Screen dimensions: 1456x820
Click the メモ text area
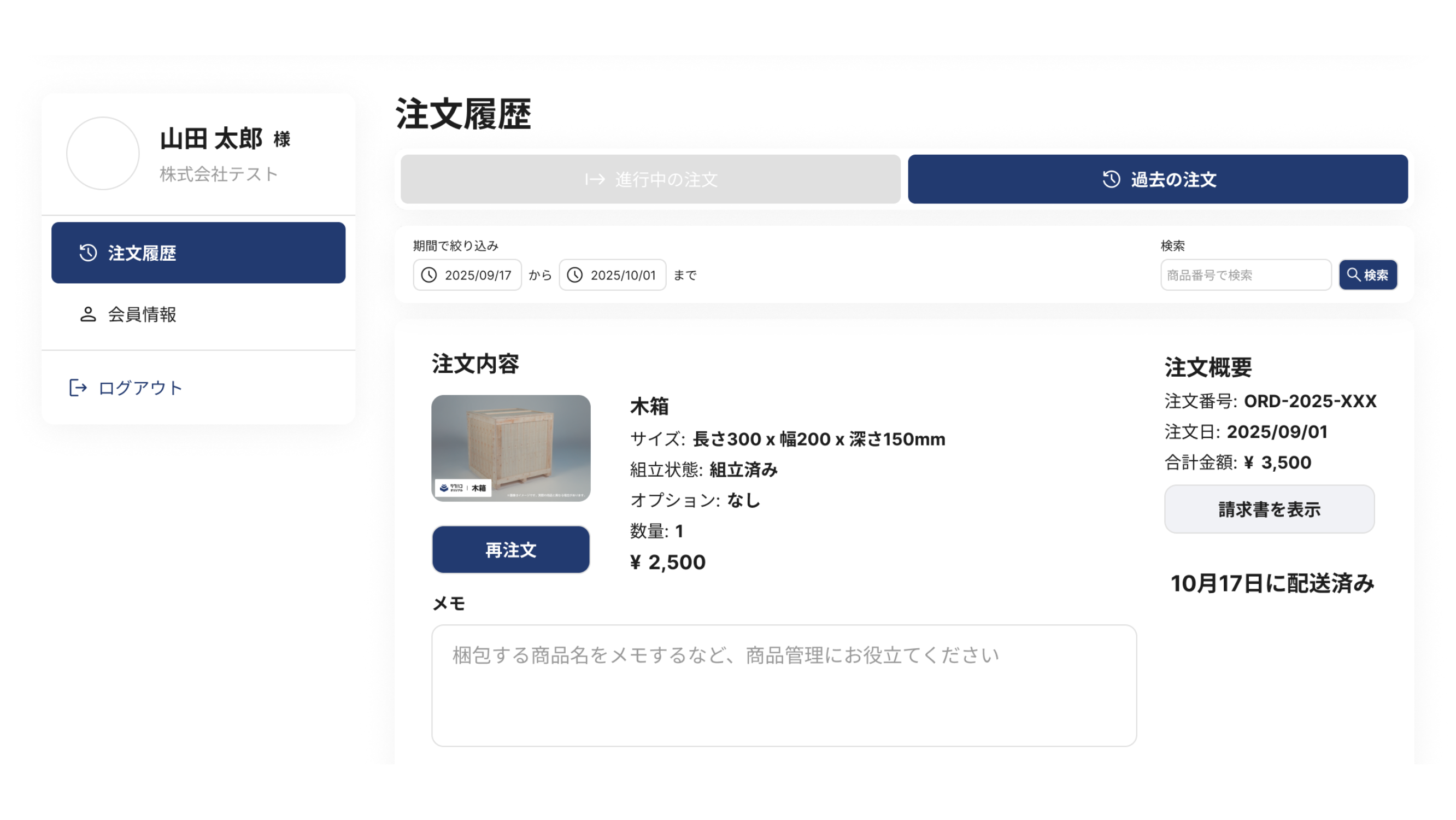(783, 686)
